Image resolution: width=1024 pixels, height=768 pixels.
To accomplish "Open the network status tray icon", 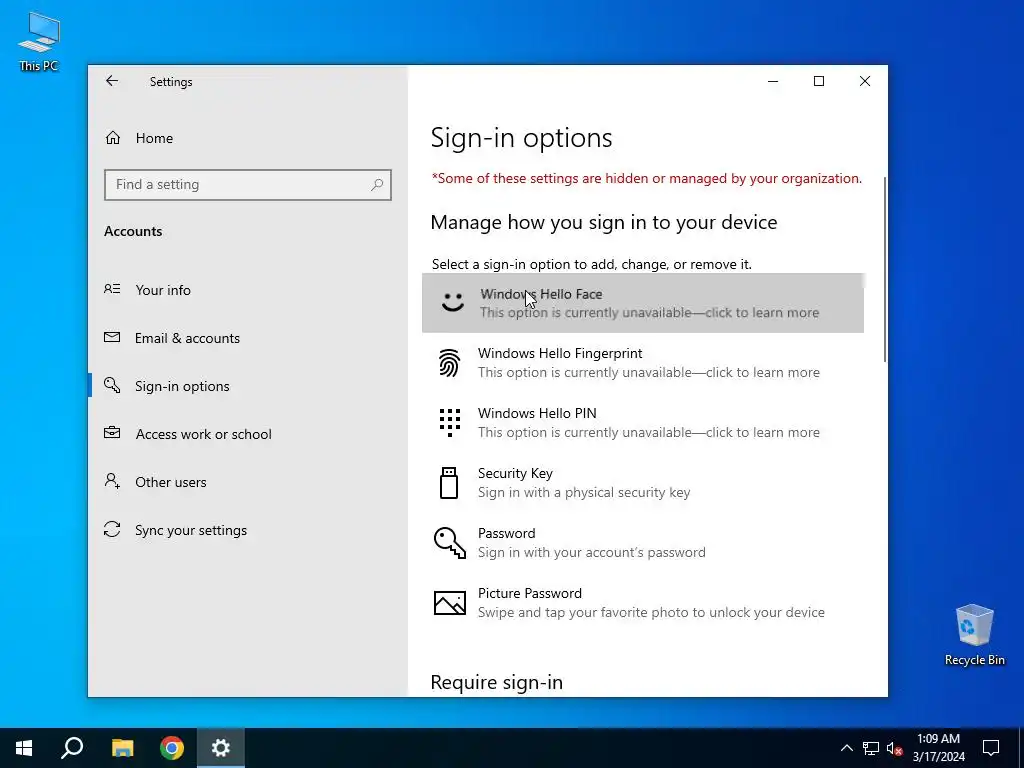I will pyautogui.click(x=871, y=748).
